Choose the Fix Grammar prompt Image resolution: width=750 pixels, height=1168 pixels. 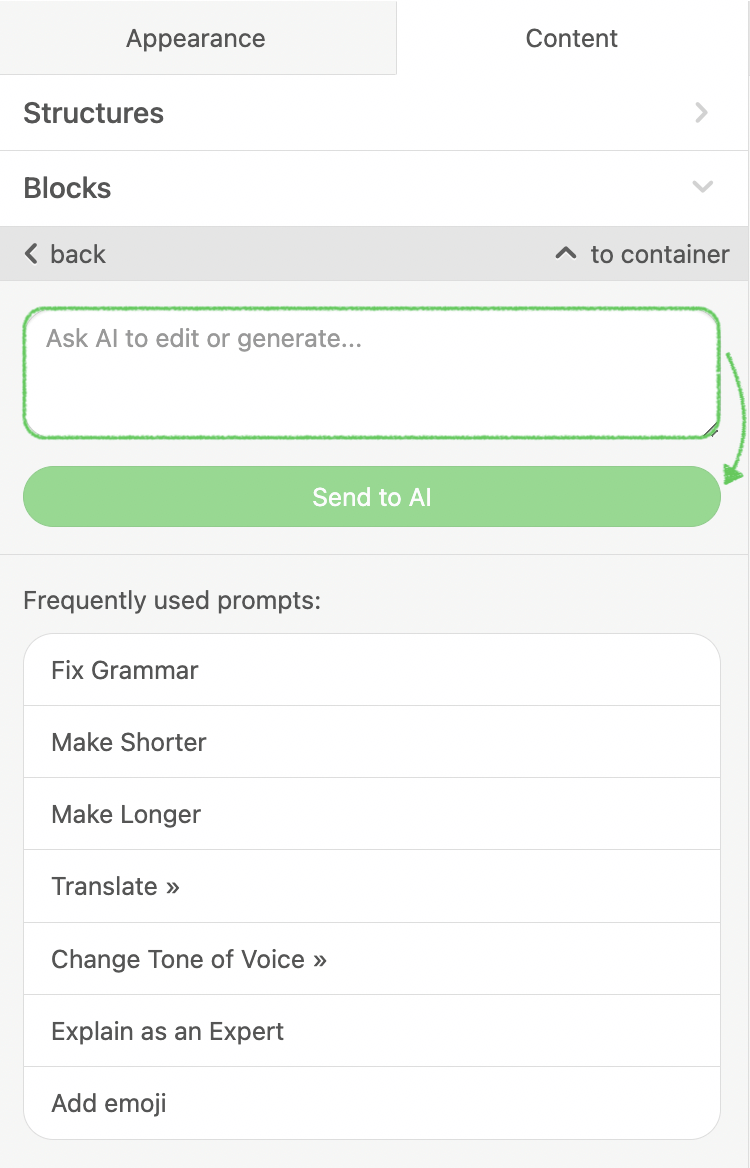click(x=125, y=670)
